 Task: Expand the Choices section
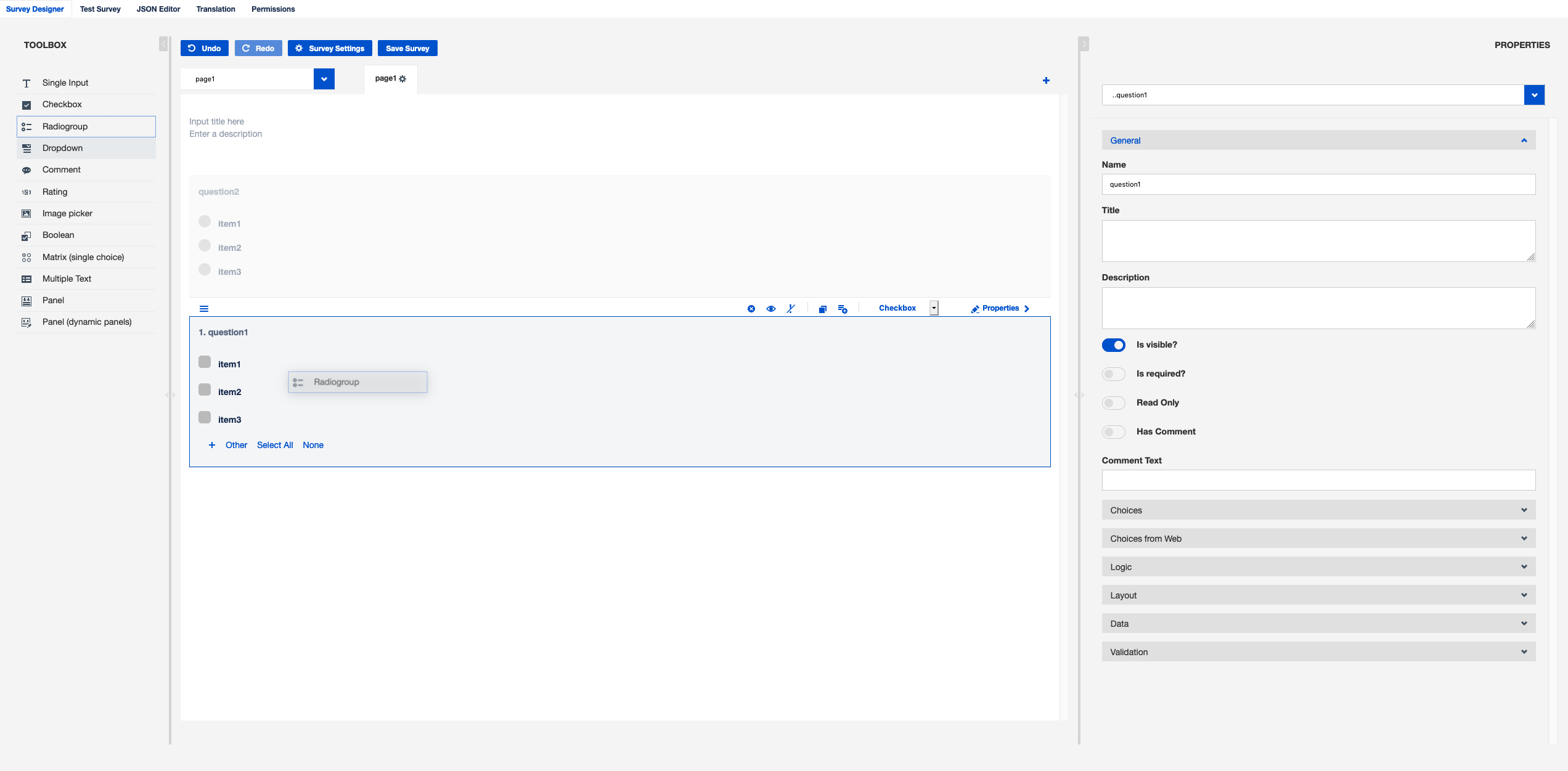coord(1318,510)
